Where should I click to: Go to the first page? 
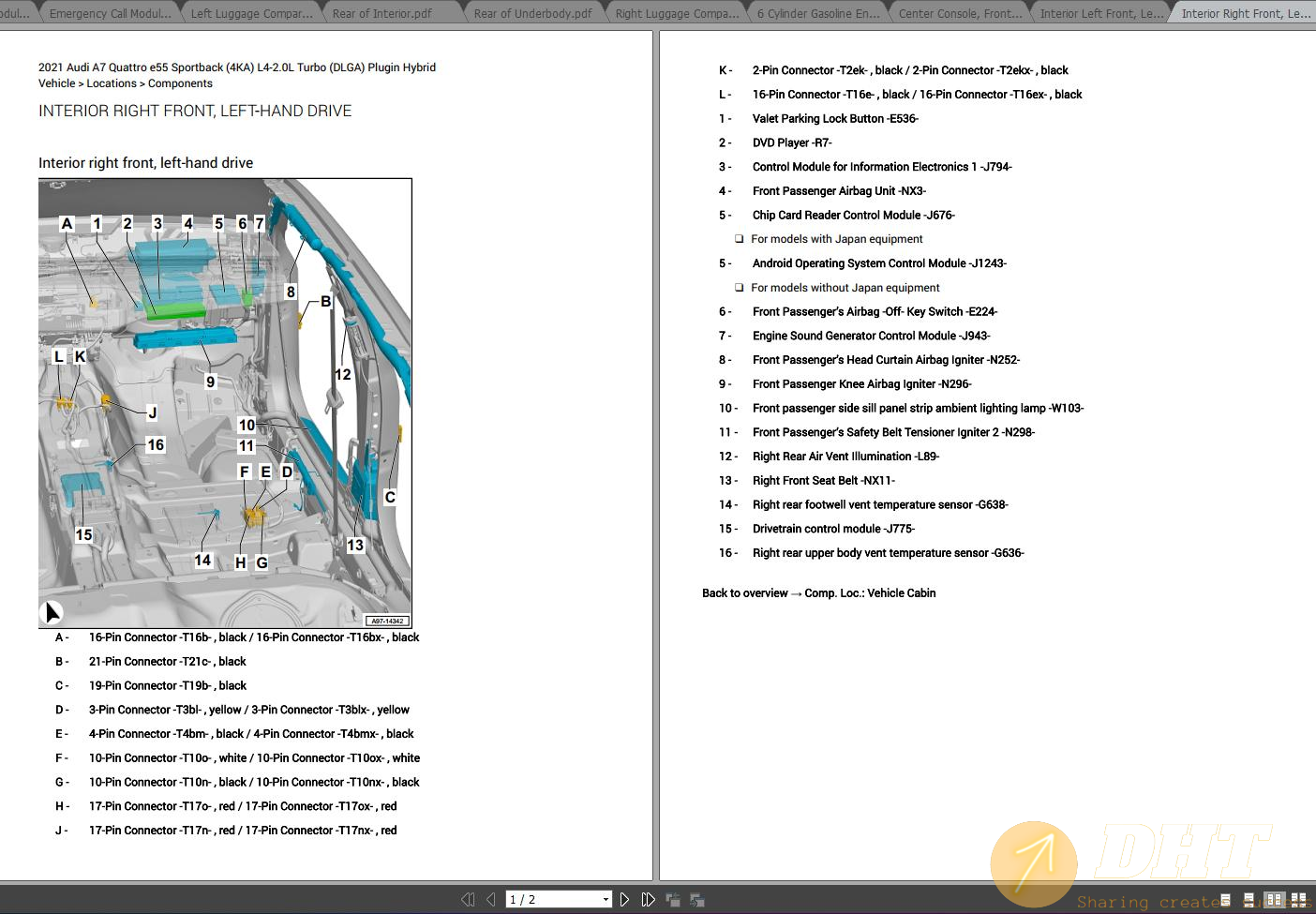click(x=468, y=900)
